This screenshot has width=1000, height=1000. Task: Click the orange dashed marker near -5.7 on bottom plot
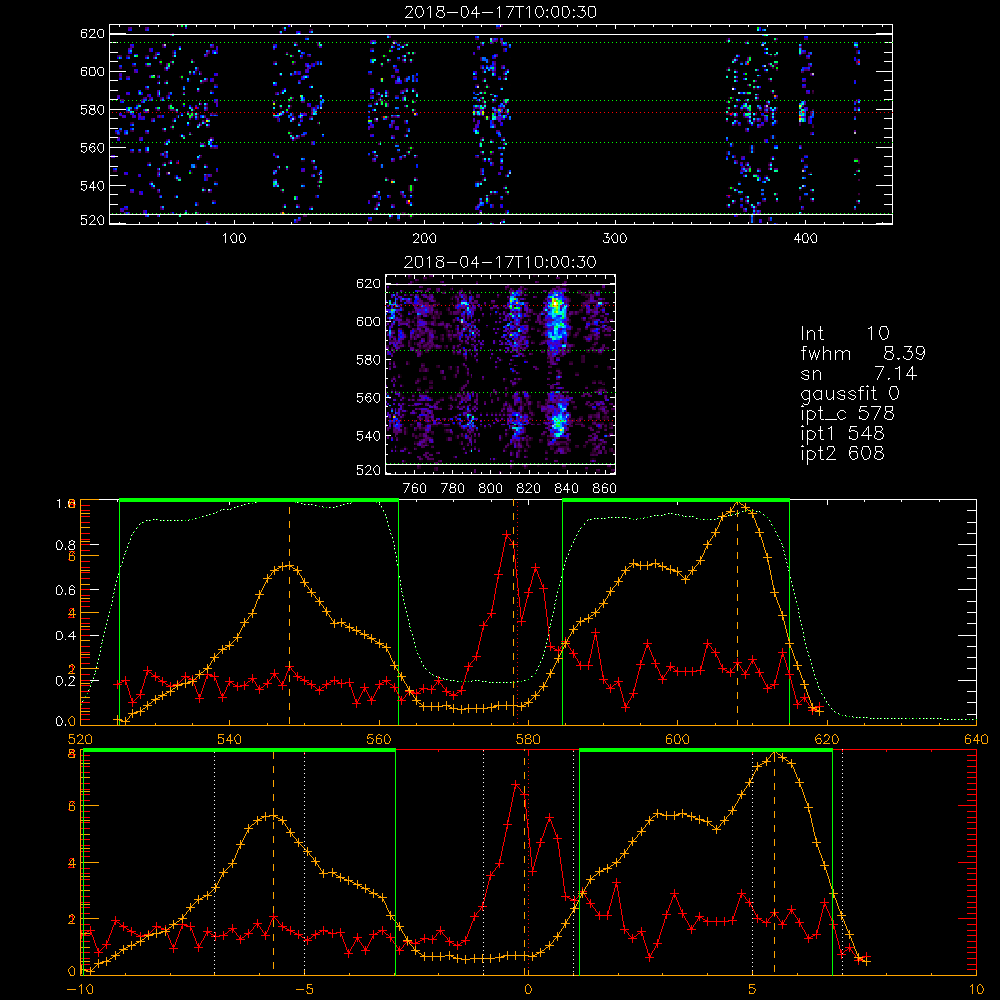pyautogui.click(x=274, y=862)
